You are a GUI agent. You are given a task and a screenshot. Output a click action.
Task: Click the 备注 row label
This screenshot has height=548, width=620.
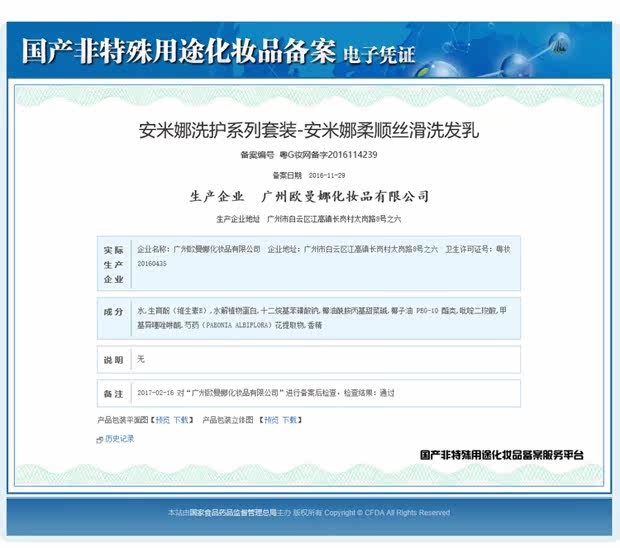coord(113,394)
